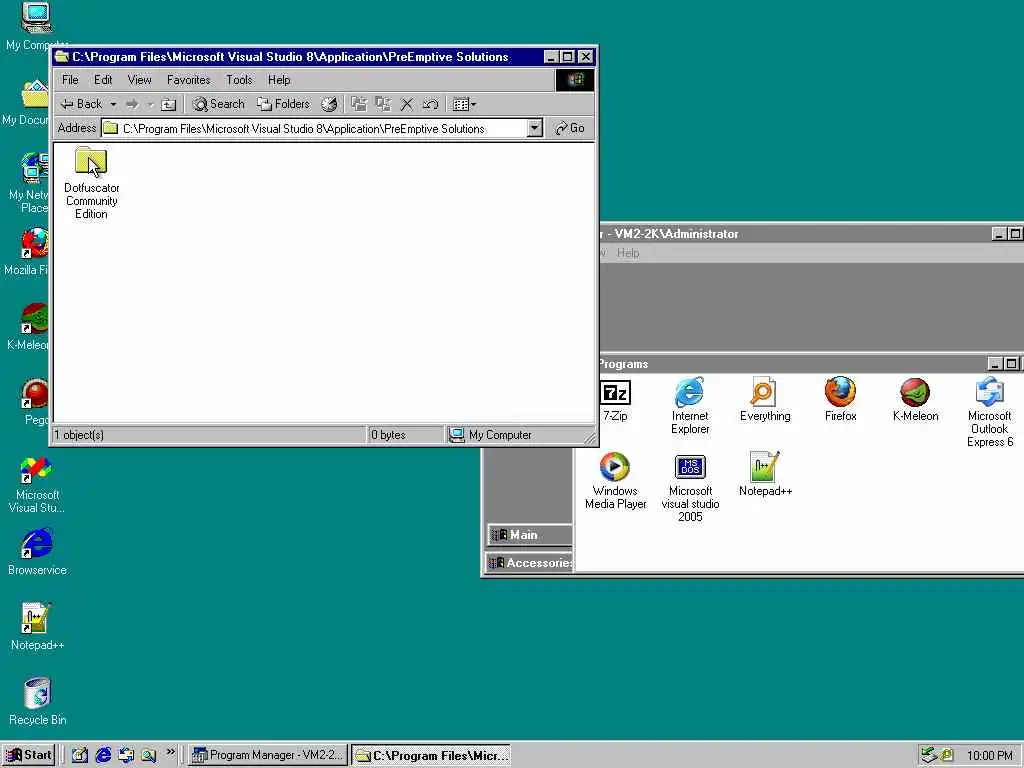Open the Tools menu

pyautogui.click(x=239, y=80)
